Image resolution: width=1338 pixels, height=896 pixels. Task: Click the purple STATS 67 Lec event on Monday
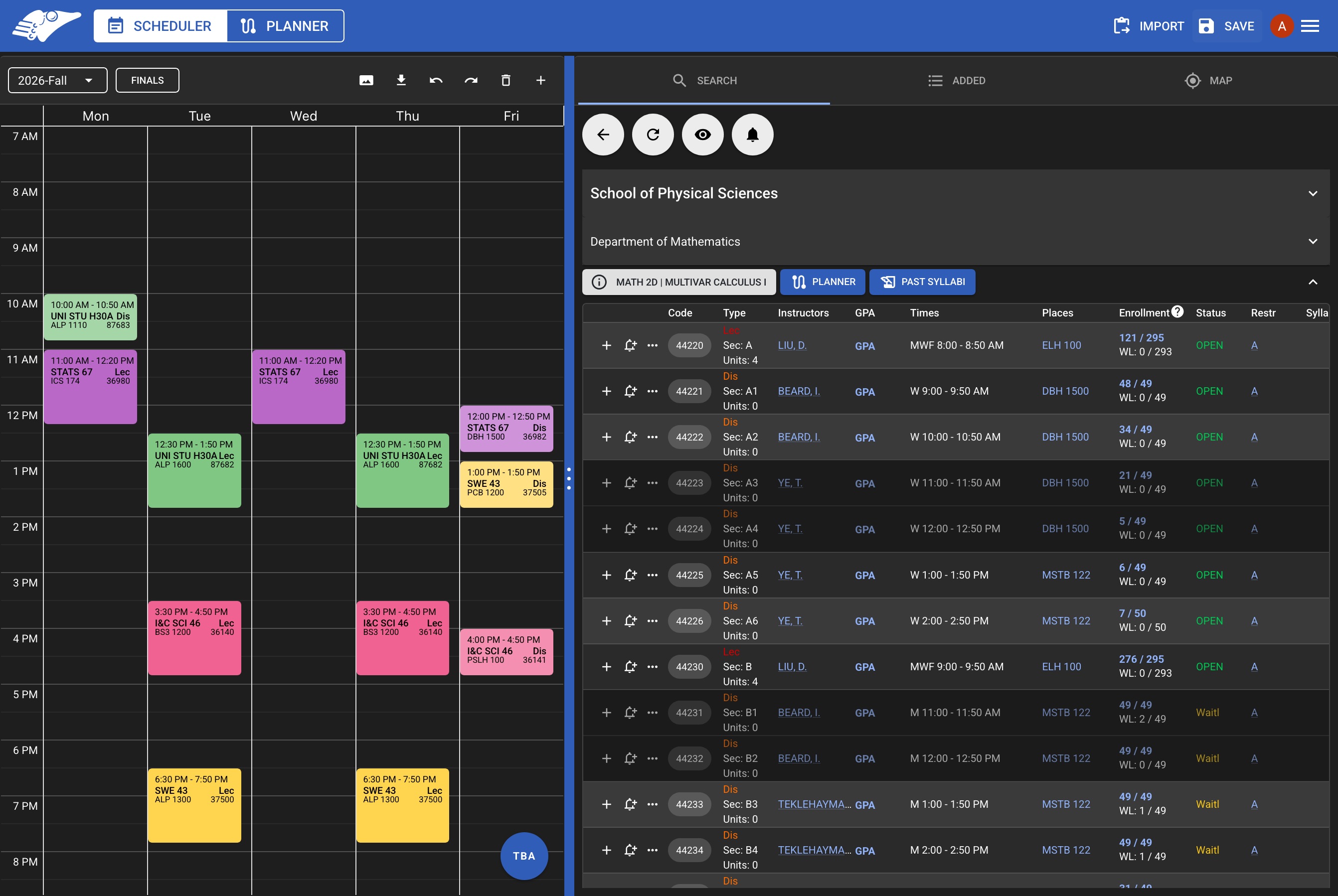[90, 387]
